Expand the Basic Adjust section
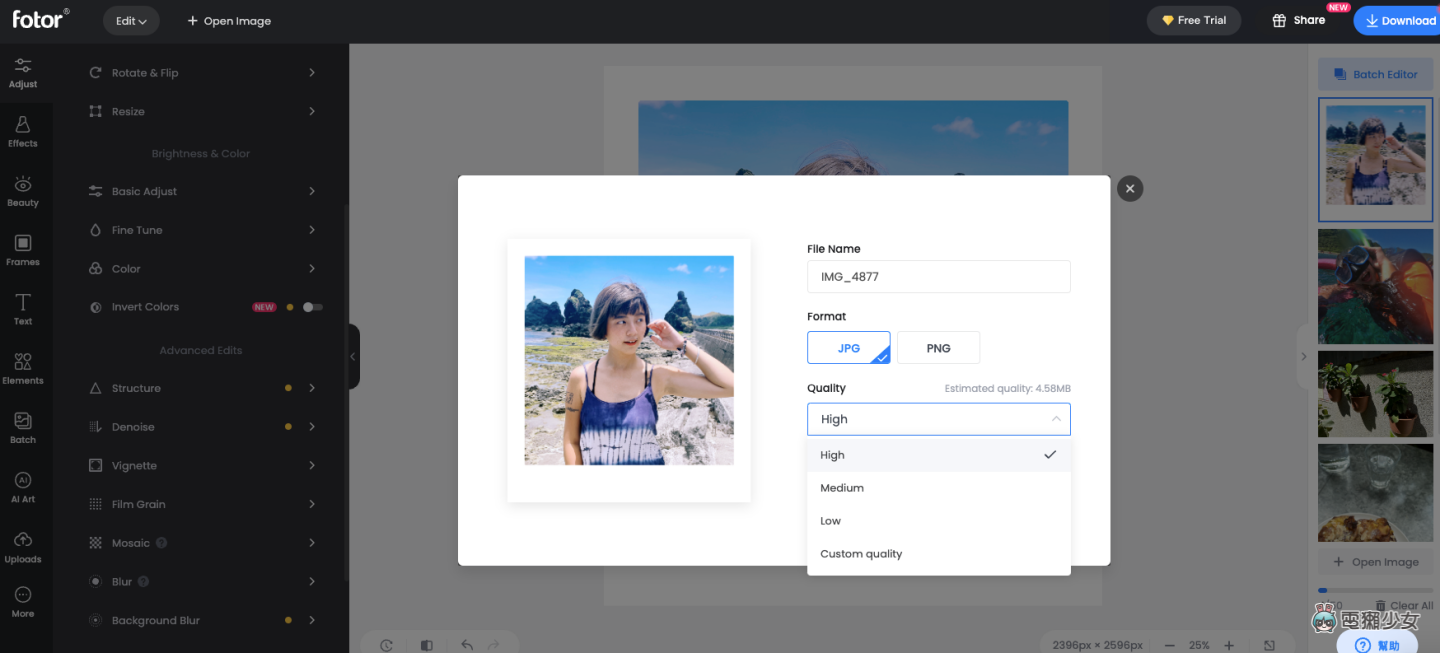 point(202,191)
